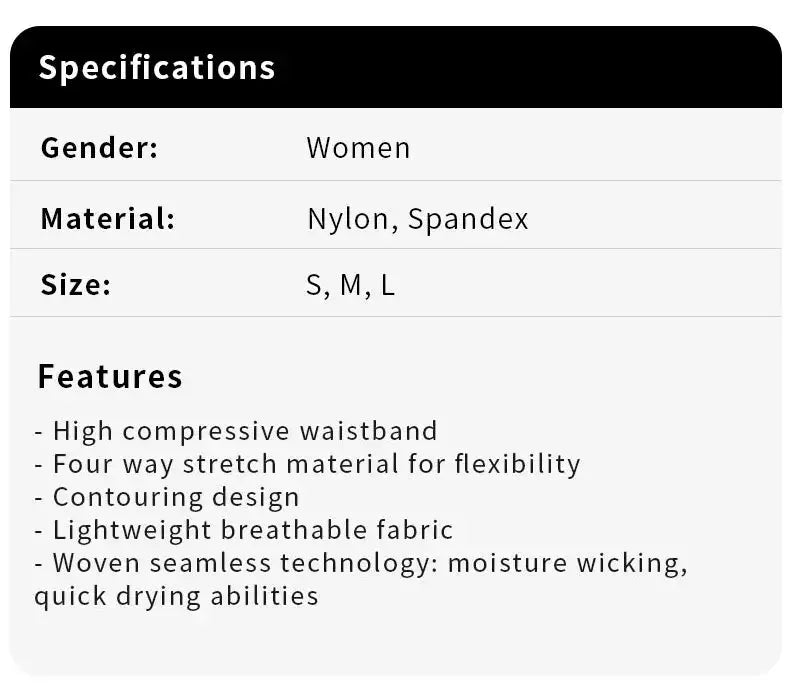Image resolution: width=790 pixels, height=700 pixels.
Task: Click the 'moisture wicking' text
Action: [x=567, y=563]
